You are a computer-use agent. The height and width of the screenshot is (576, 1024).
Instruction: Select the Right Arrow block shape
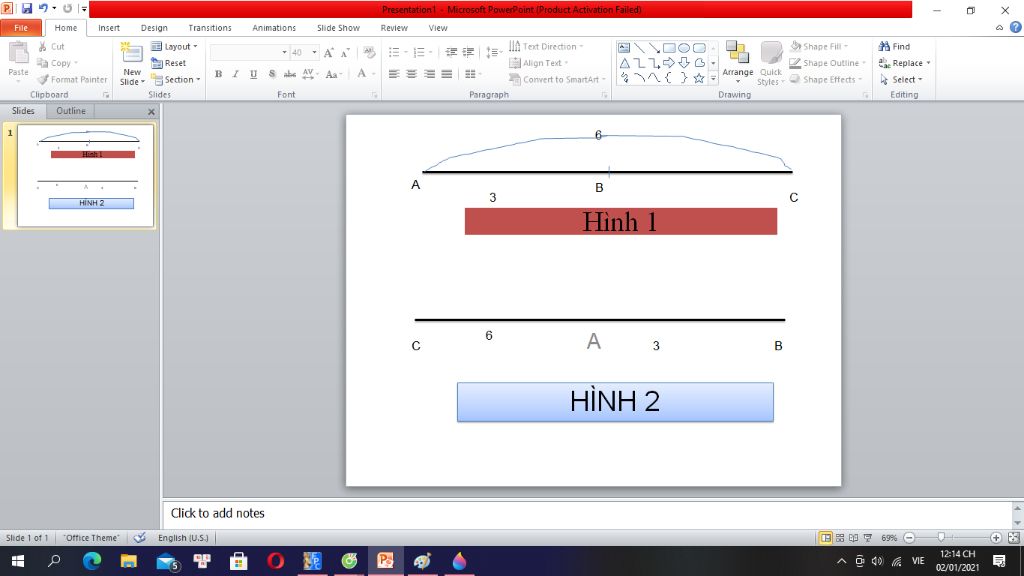[669, 63]
